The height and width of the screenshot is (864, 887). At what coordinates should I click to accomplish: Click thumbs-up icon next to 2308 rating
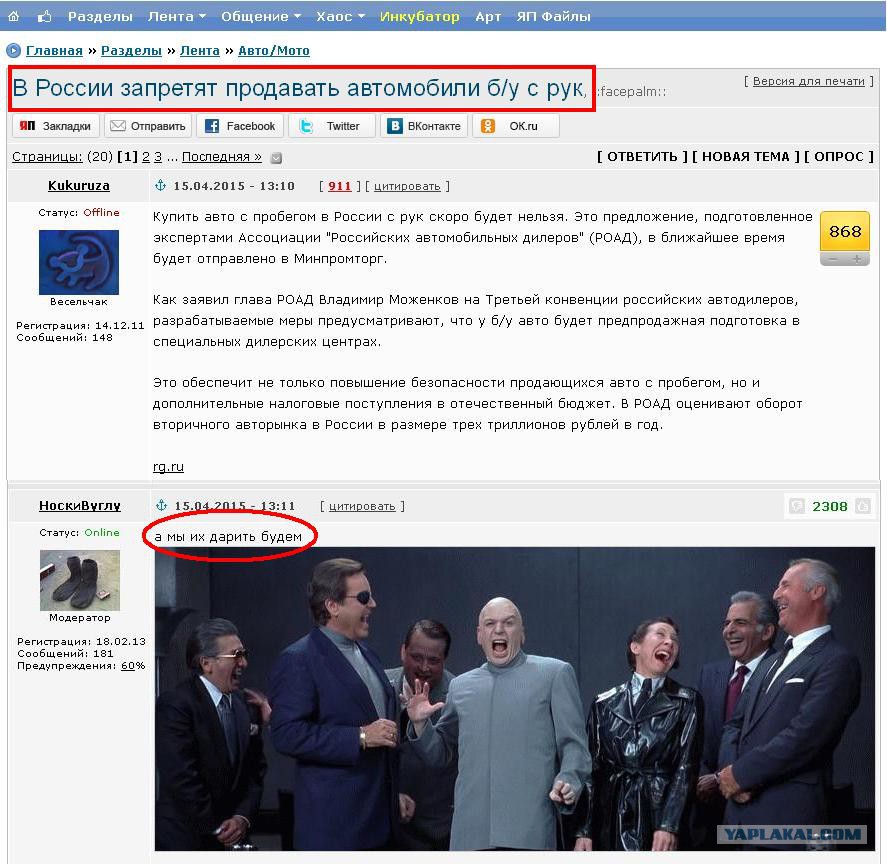tap(863, 505)
